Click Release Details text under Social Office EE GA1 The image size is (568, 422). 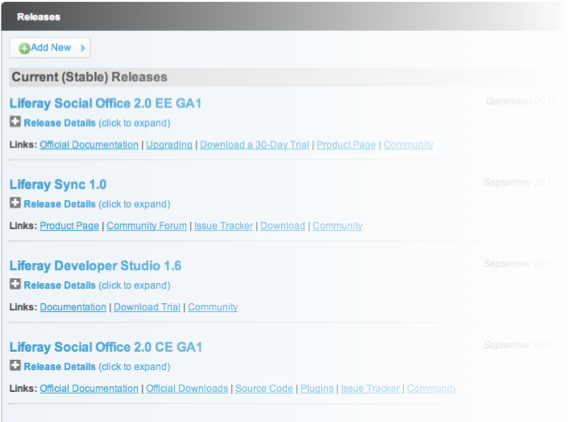59,123
